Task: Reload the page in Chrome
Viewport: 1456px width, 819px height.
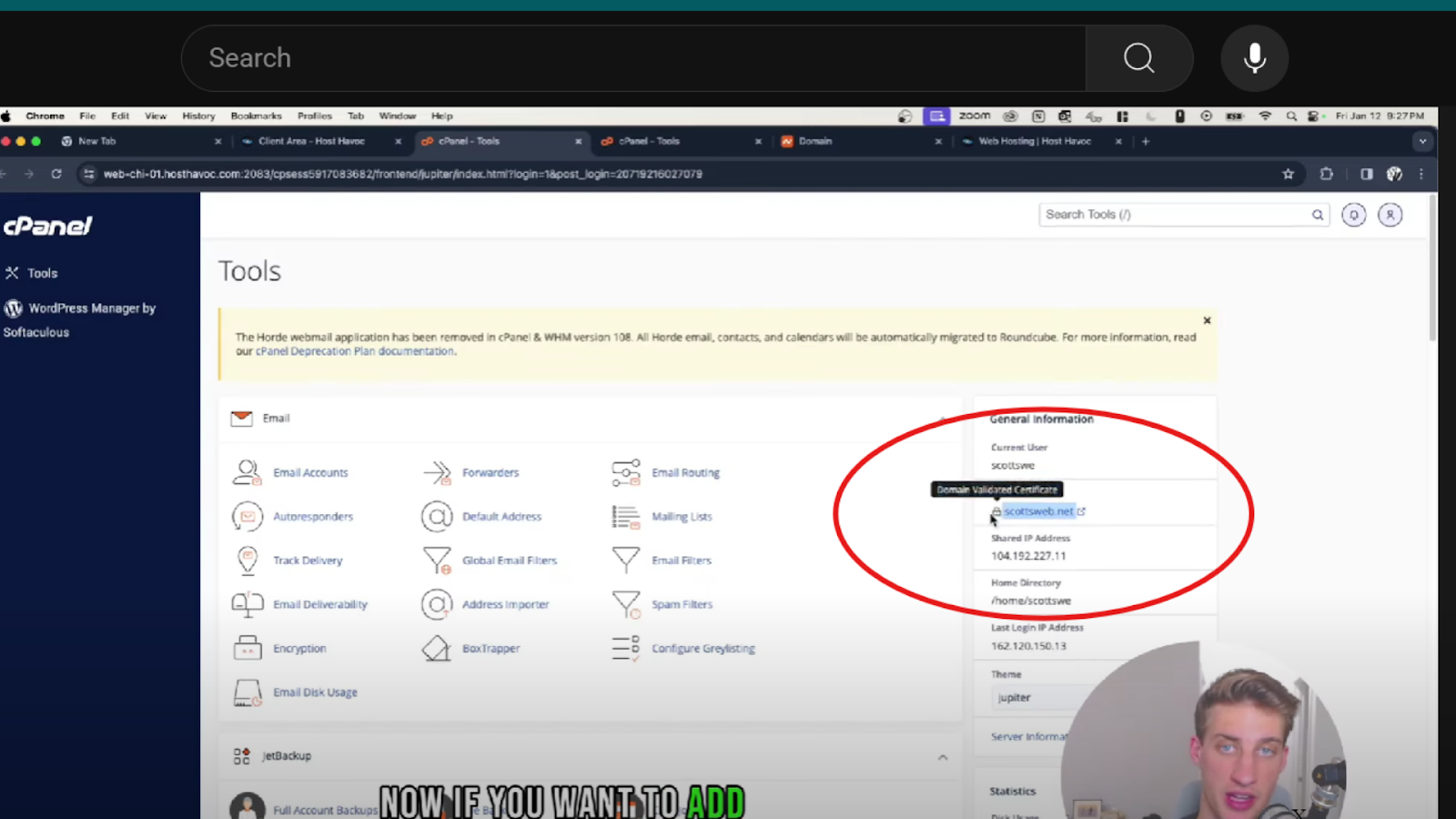Action: pos(56,174)
